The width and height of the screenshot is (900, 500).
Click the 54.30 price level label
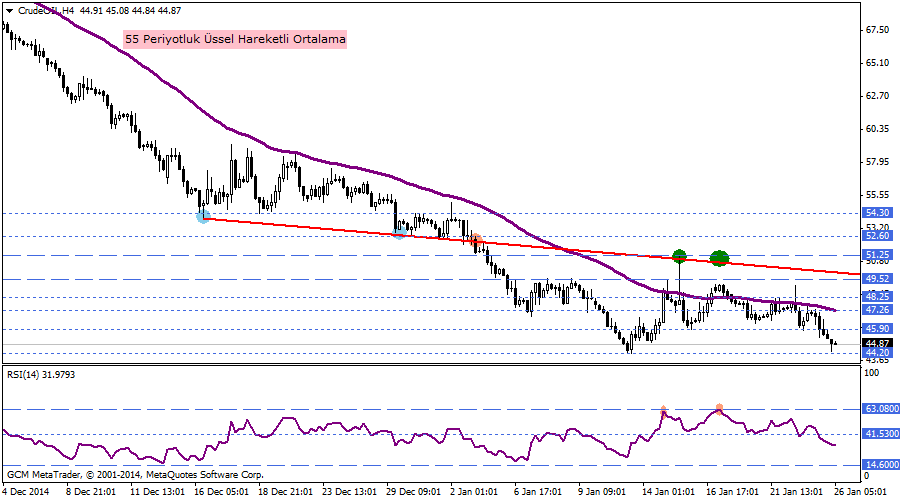(x=877, y=213)
